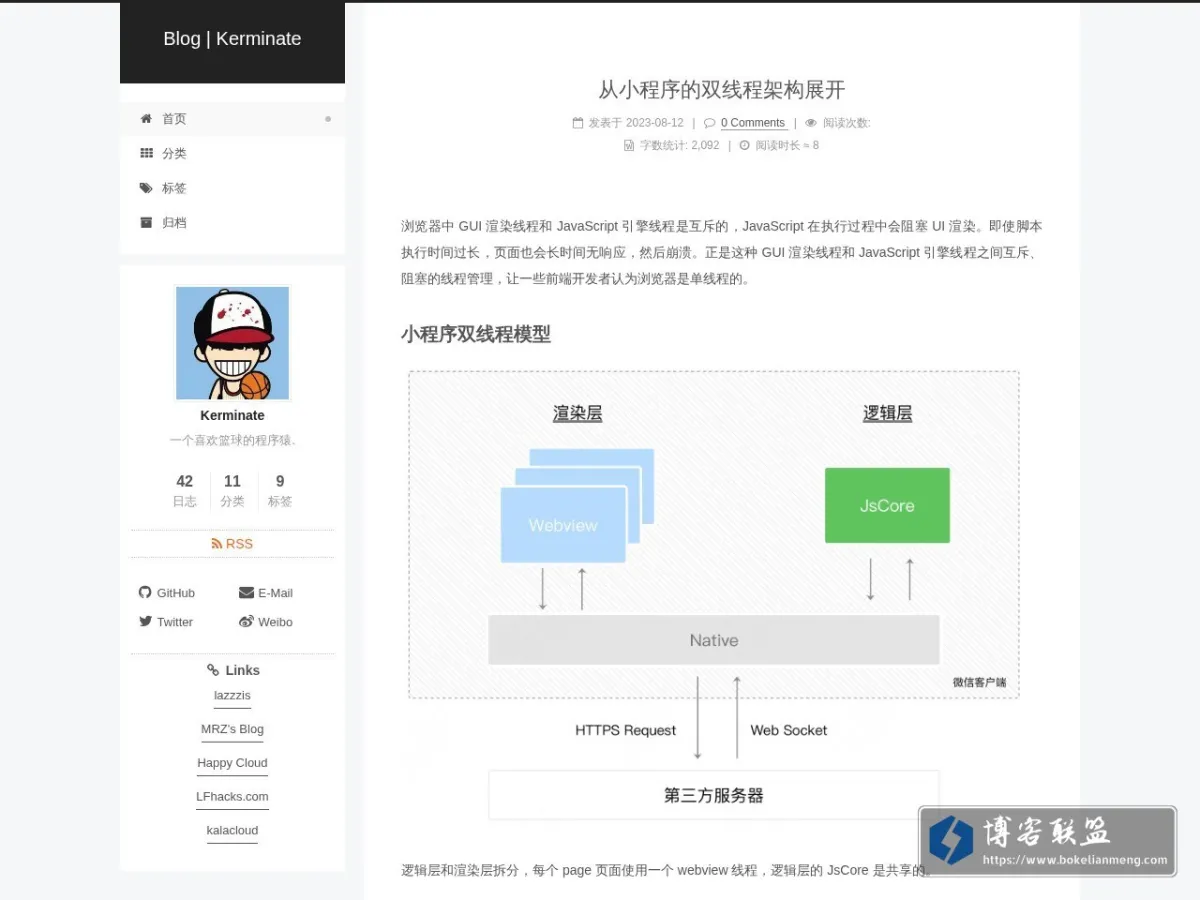Image resolution: width=1200 pixels, height=900 pixels.
Task: Click the 11 分类 category count
Action: click(232, 490)
